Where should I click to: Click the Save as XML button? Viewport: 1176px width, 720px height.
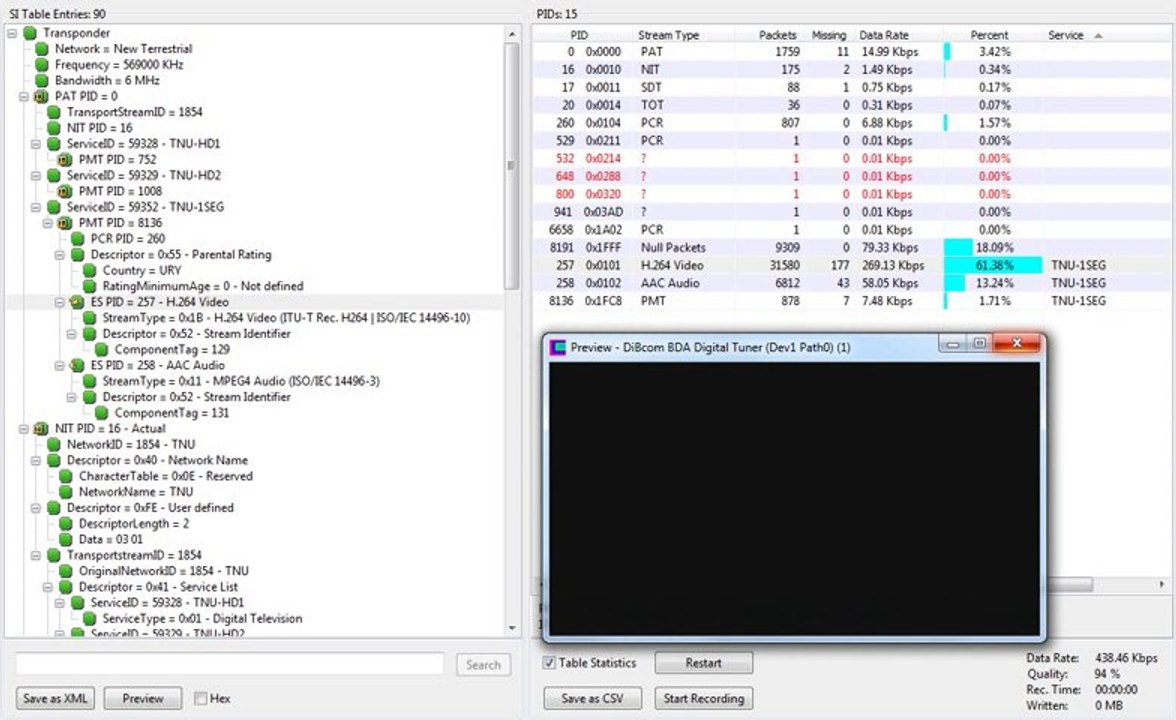click(55, 698)
